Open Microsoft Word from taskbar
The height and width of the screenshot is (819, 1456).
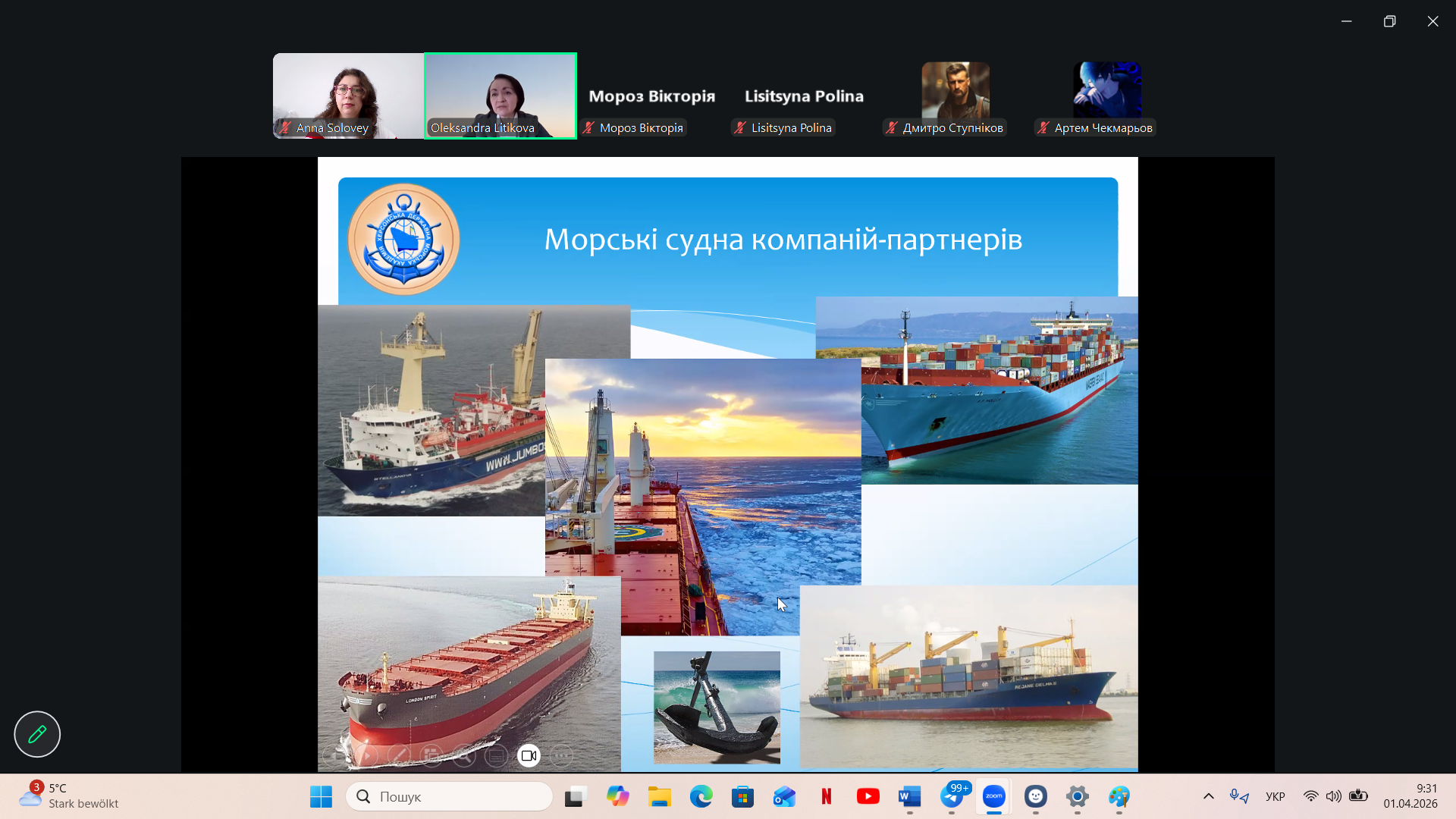[909, 796]
